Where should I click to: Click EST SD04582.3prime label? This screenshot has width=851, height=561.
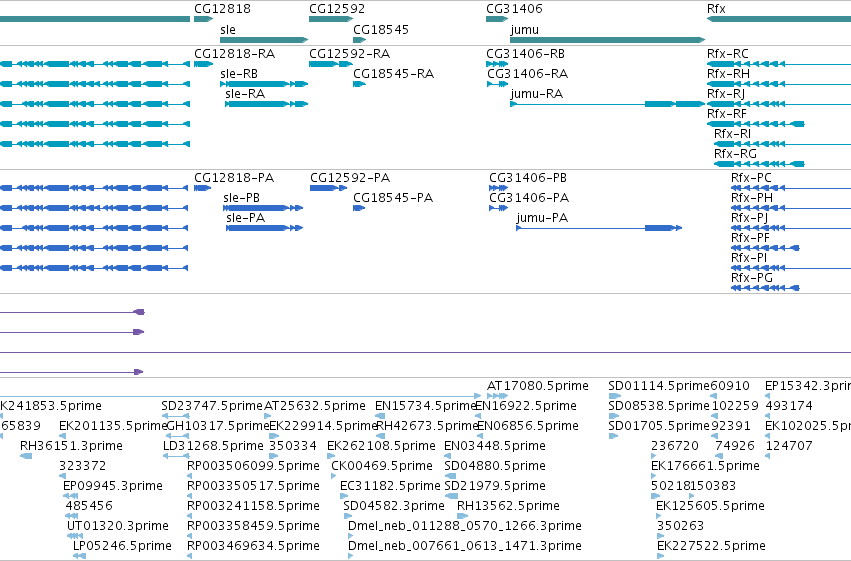[394, 506]
